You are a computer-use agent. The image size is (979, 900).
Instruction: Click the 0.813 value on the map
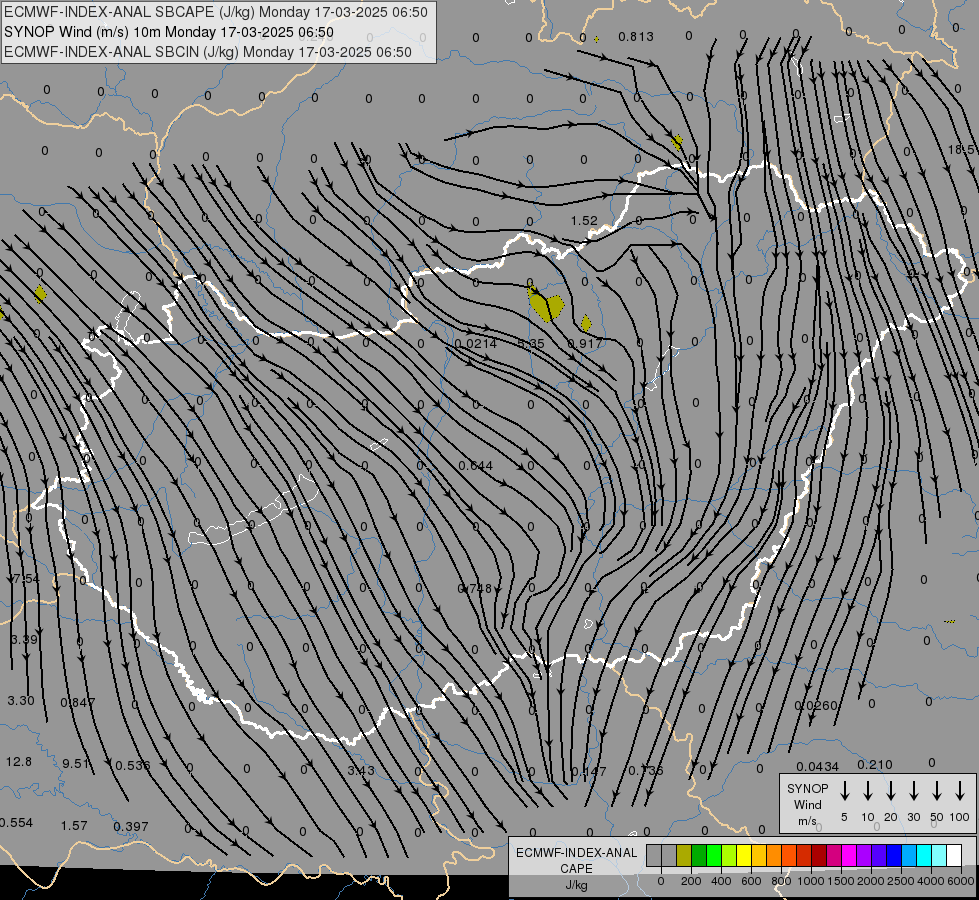[636, 37]
